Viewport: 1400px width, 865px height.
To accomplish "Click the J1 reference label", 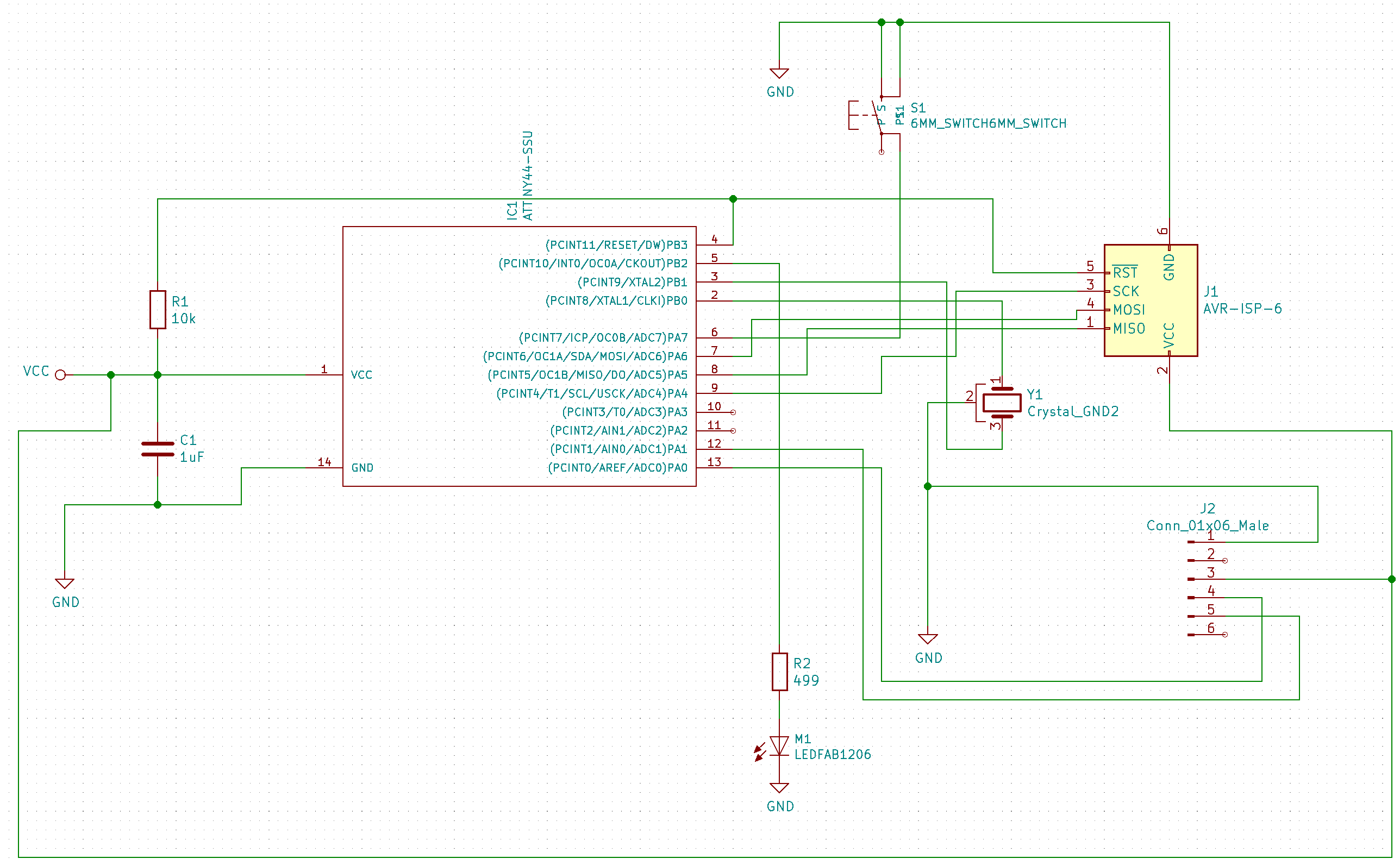I will click(x=1211, y=292).
